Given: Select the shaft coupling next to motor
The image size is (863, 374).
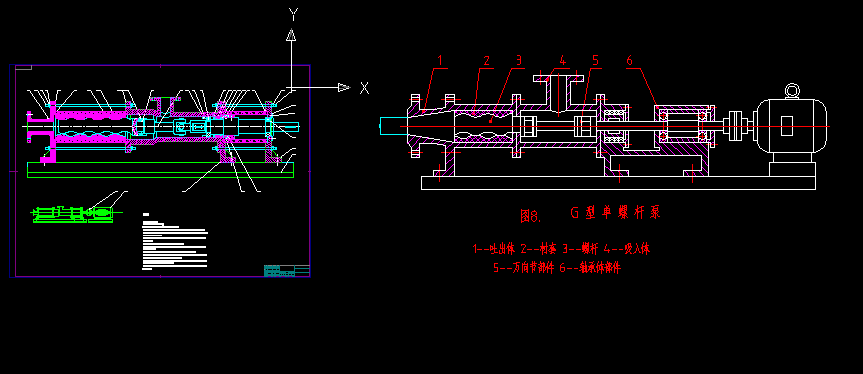Looking at the screenshot, I should coord(736,126).
